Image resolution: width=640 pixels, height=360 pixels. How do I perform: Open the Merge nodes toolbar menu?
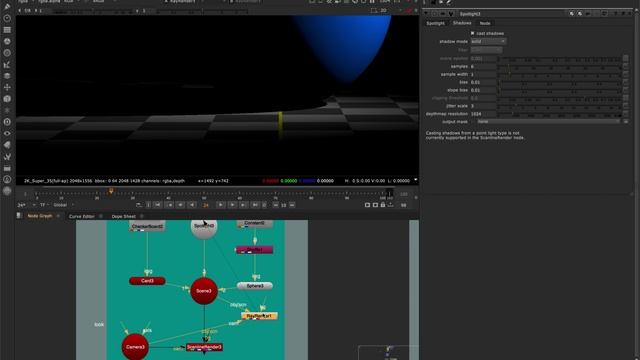(7, 76)
